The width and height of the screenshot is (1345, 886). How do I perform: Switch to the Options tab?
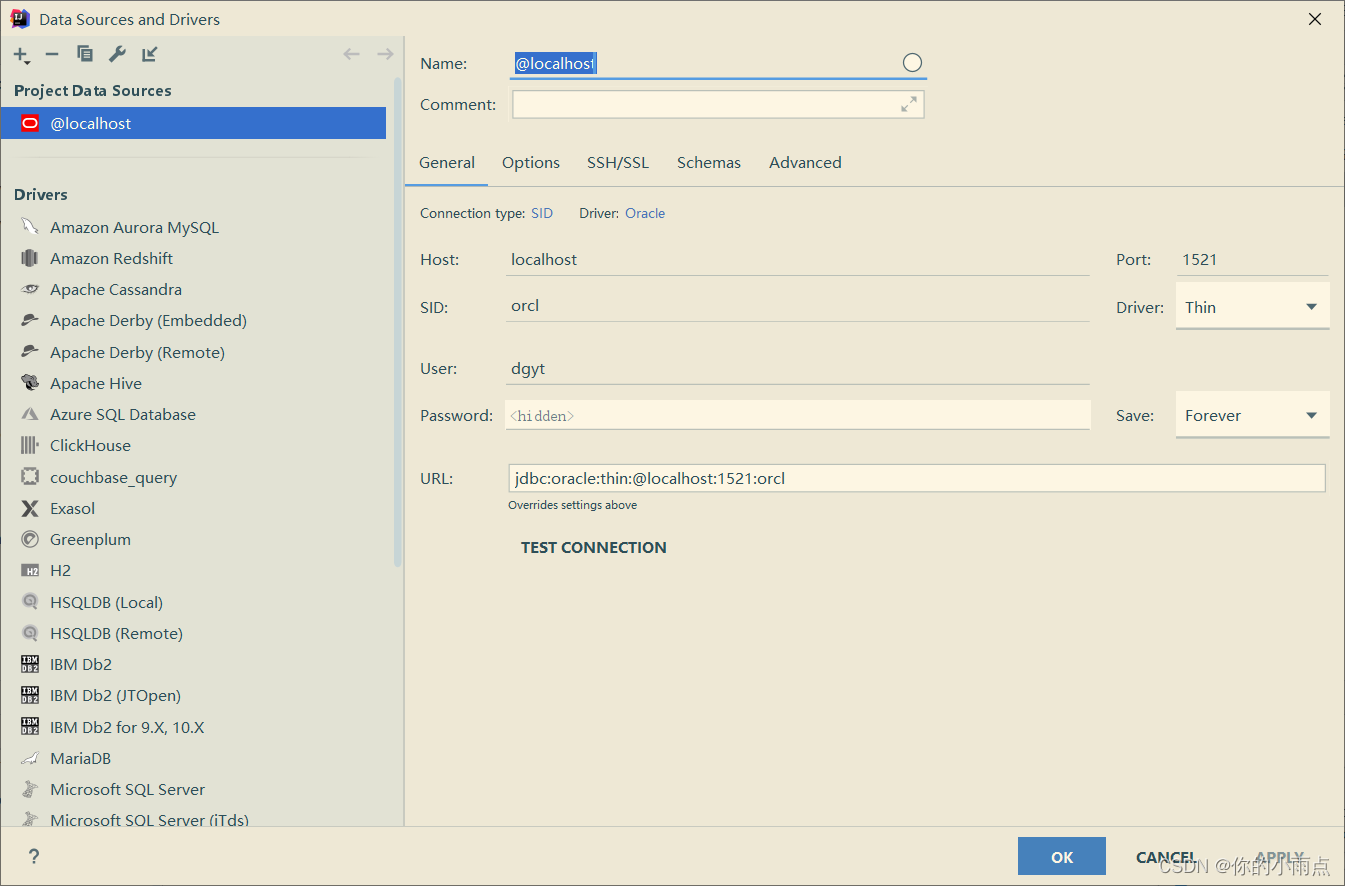point(531,162)
